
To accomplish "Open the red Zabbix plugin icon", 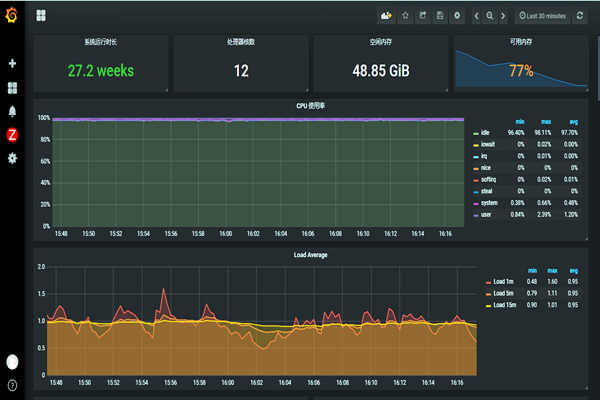I will point(12,134).
